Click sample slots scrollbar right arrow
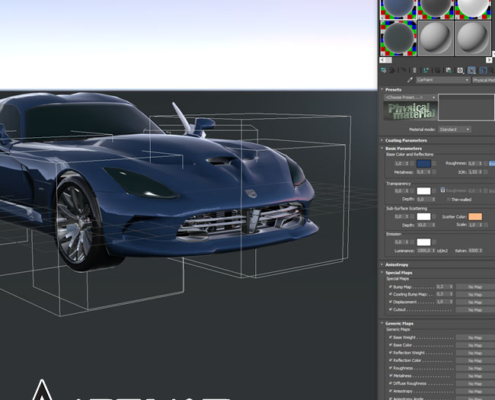The height and width of the screenshot is (400, 495). 489,60
